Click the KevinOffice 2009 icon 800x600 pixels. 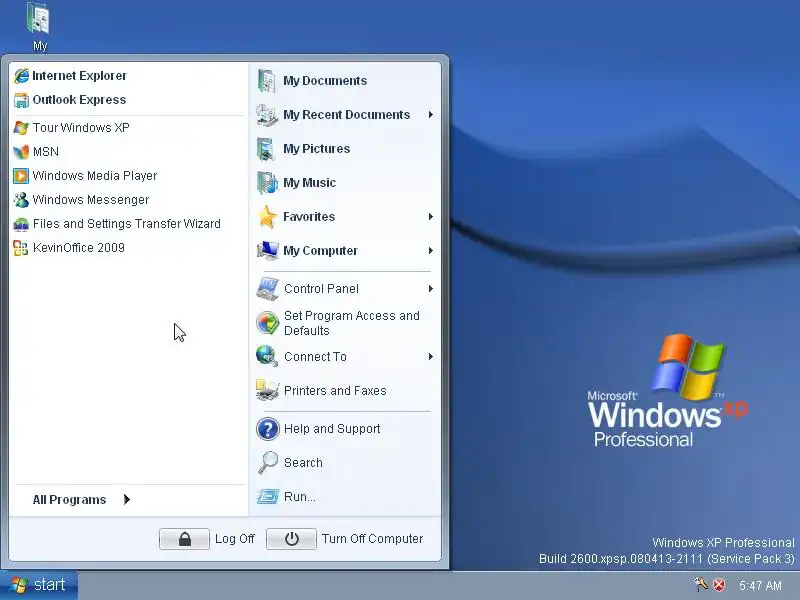click(x=21, y=248)
